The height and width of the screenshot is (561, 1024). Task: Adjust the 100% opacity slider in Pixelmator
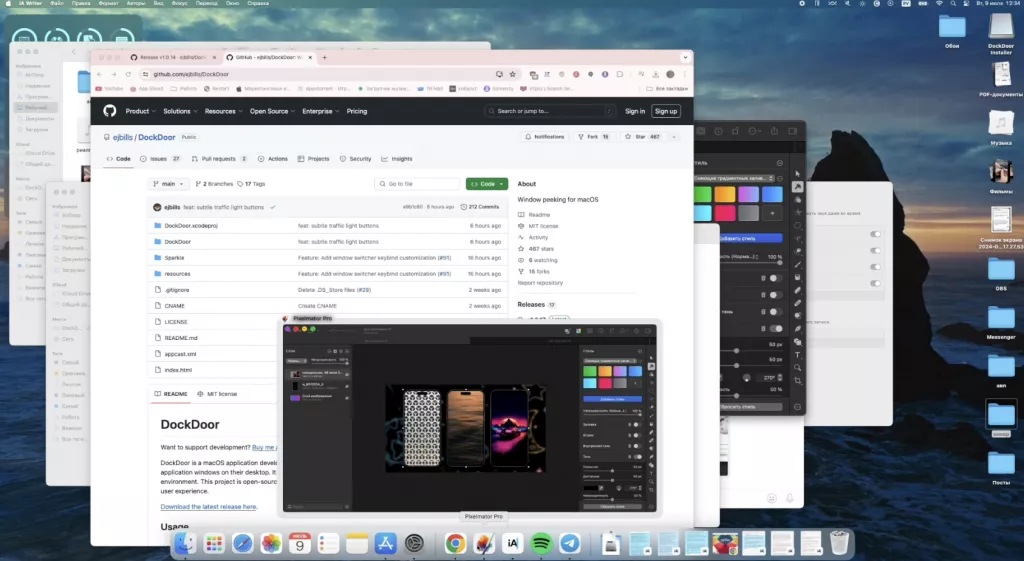pos(751,263)
